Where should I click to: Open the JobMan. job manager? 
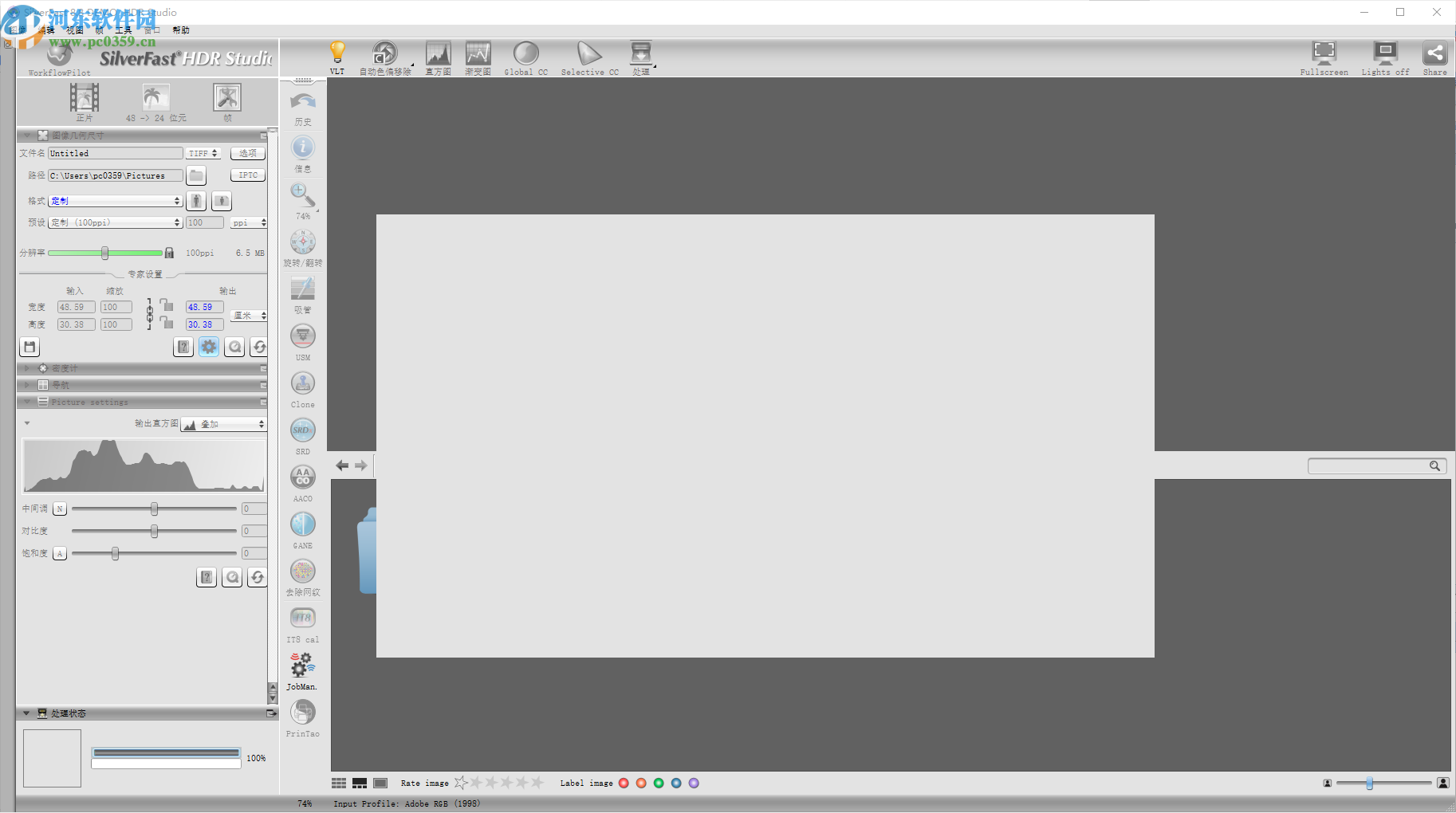[x=302, y=671]
